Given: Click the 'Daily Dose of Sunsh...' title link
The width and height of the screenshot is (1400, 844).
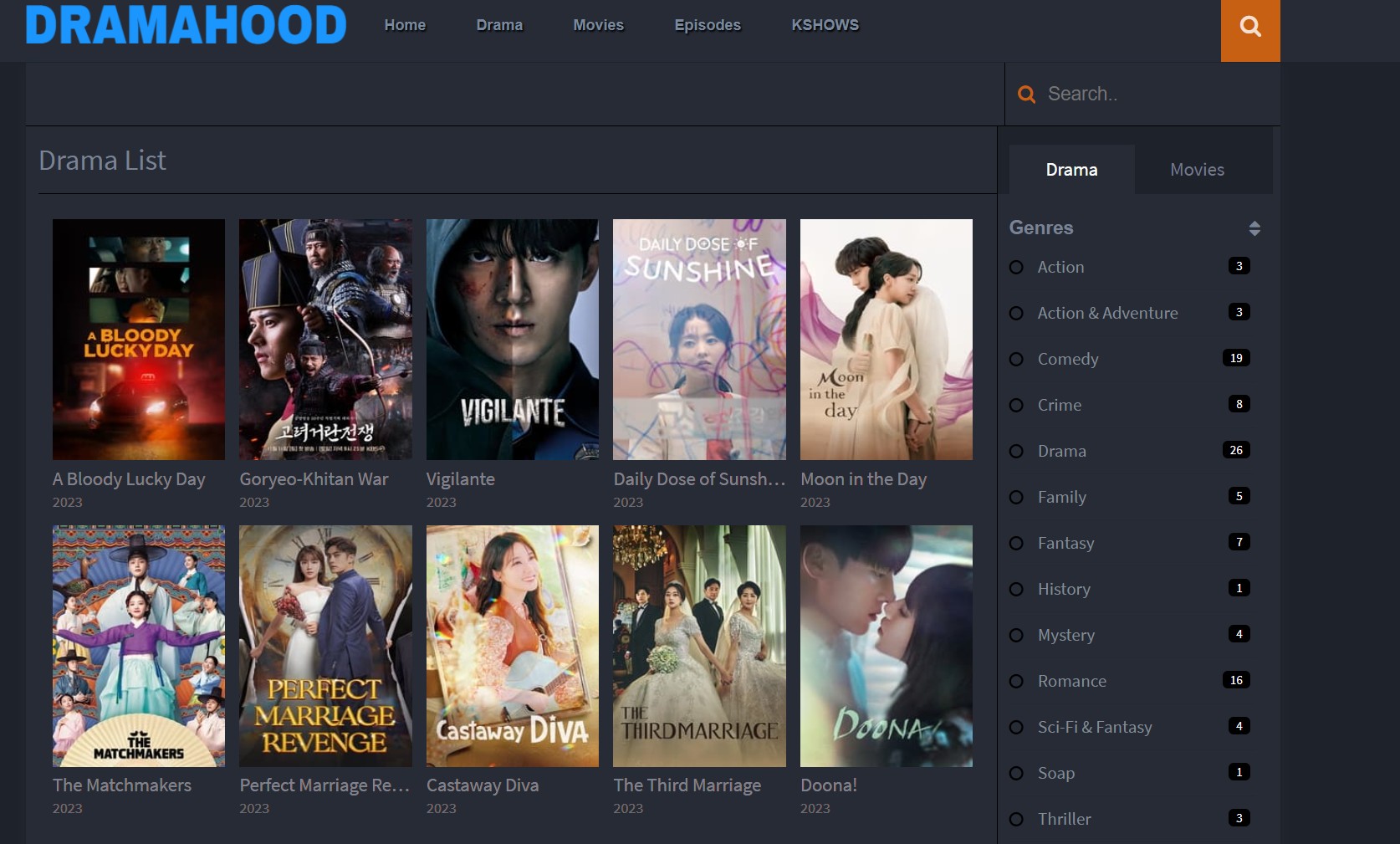Looking at the screenshot, I should point(699,479).
